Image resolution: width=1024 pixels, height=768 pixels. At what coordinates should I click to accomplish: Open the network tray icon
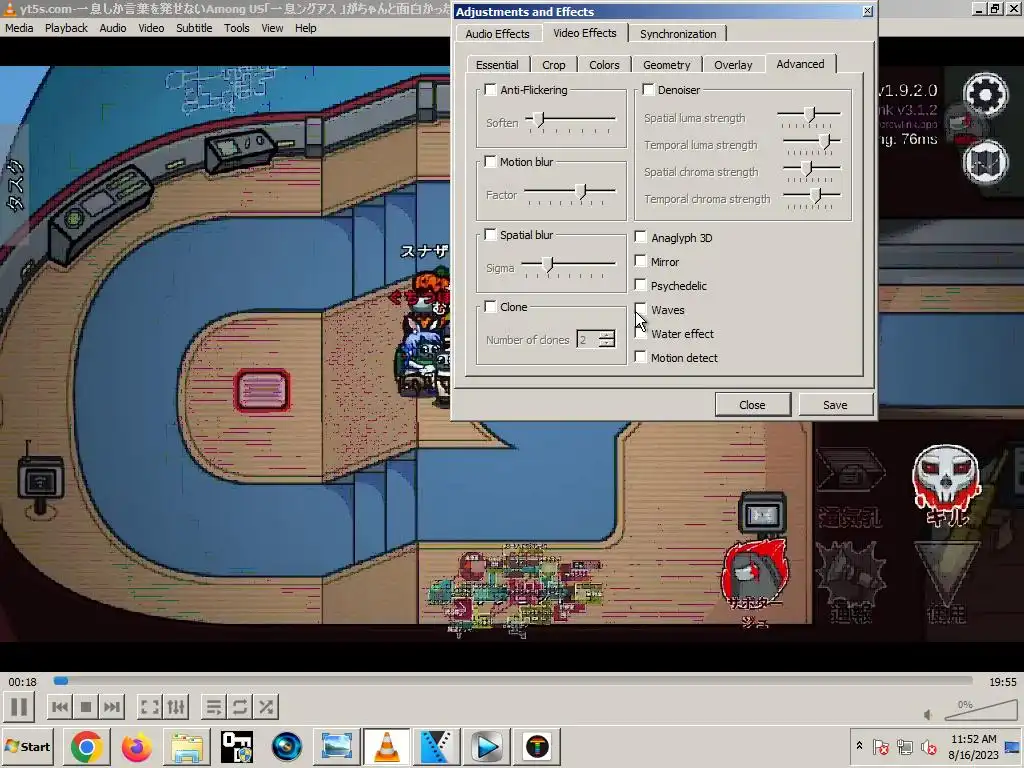click(x=904, y=746)
